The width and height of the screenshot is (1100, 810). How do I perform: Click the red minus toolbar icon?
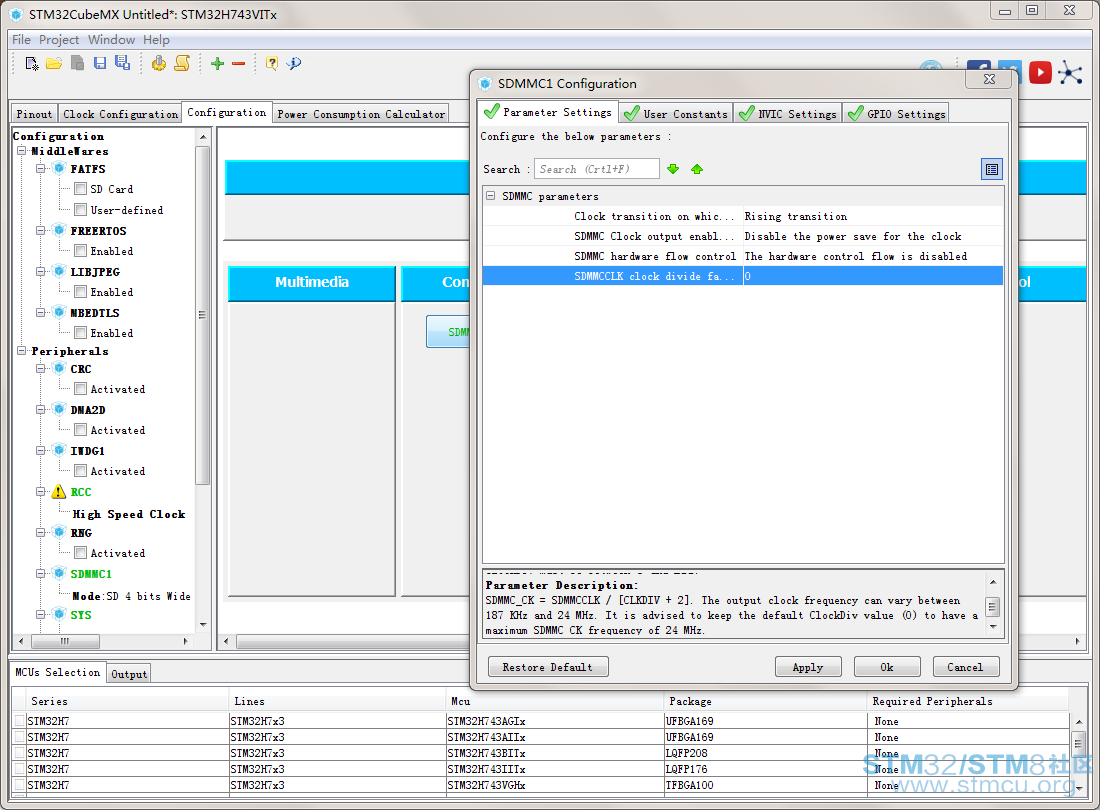[x=239, y=64]
